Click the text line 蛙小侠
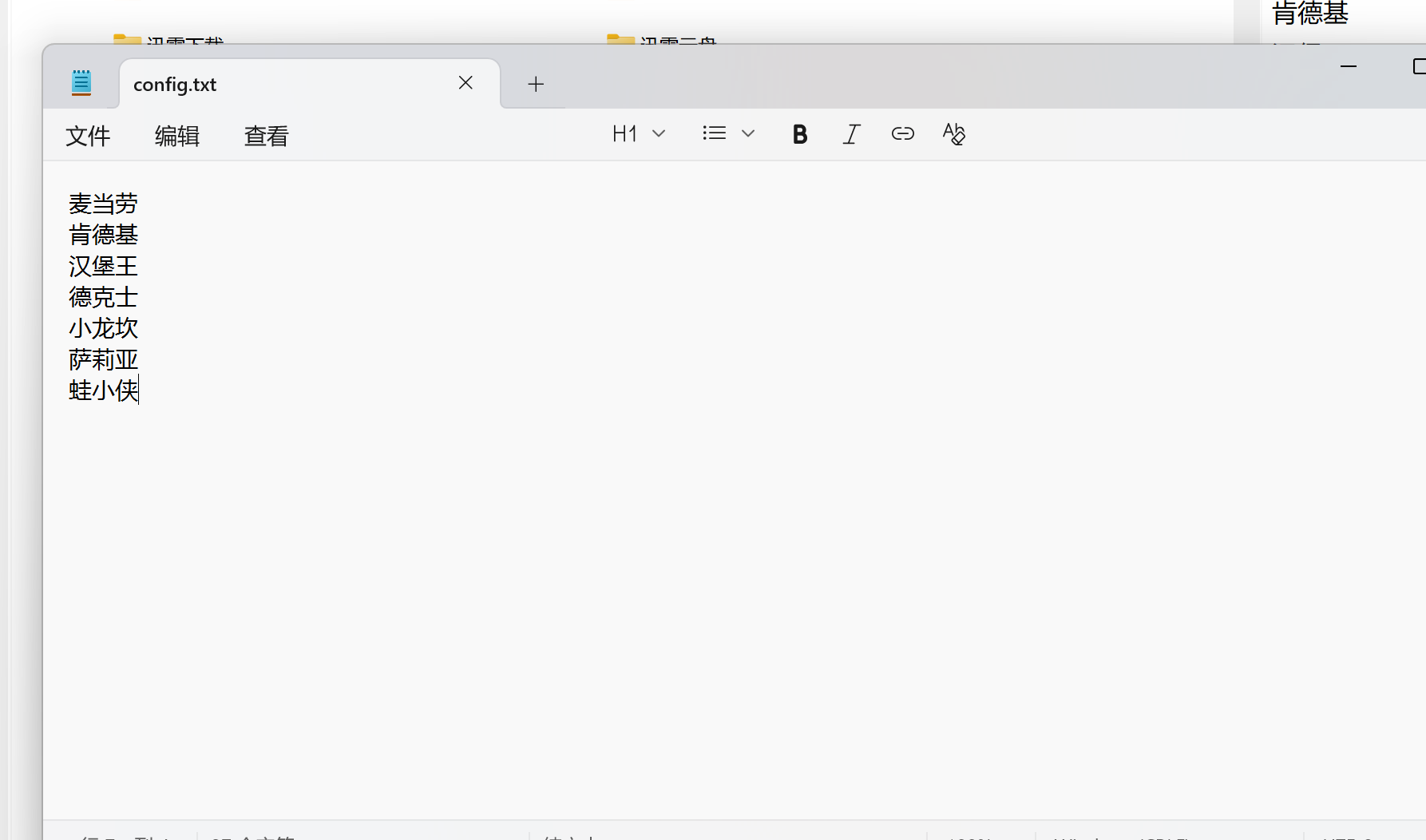 coord(104,390)
